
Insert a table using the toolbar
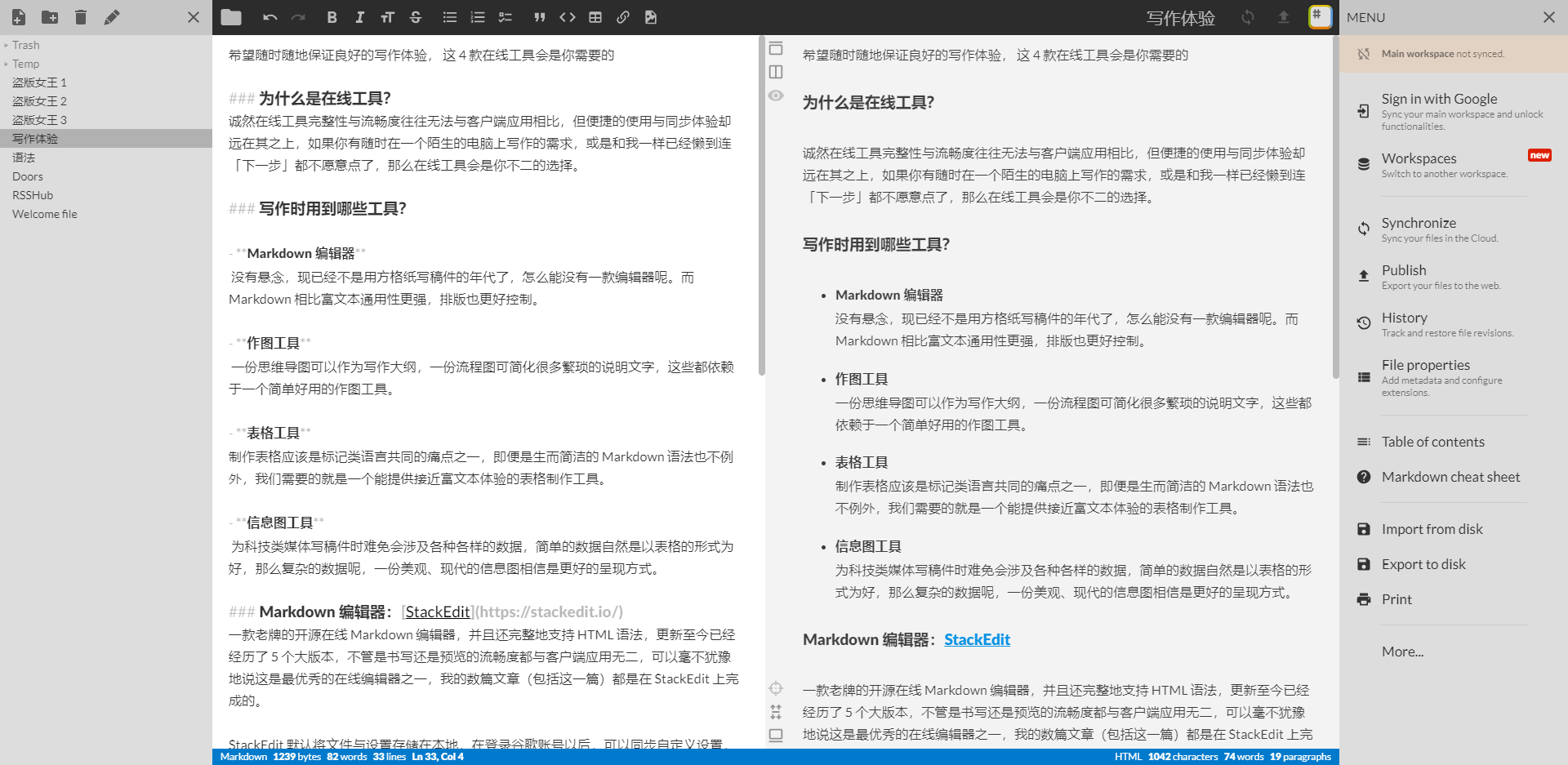(x=595, y=17)
